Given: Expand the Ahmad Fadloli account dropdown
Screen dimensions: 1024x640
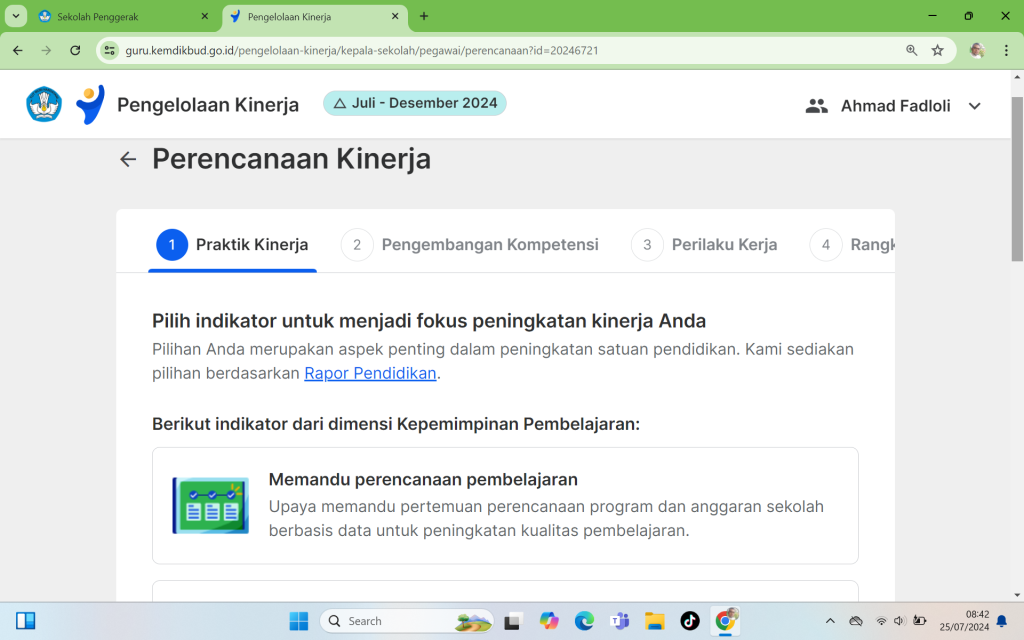Looking at the screenshot, I should coord(974,106).
